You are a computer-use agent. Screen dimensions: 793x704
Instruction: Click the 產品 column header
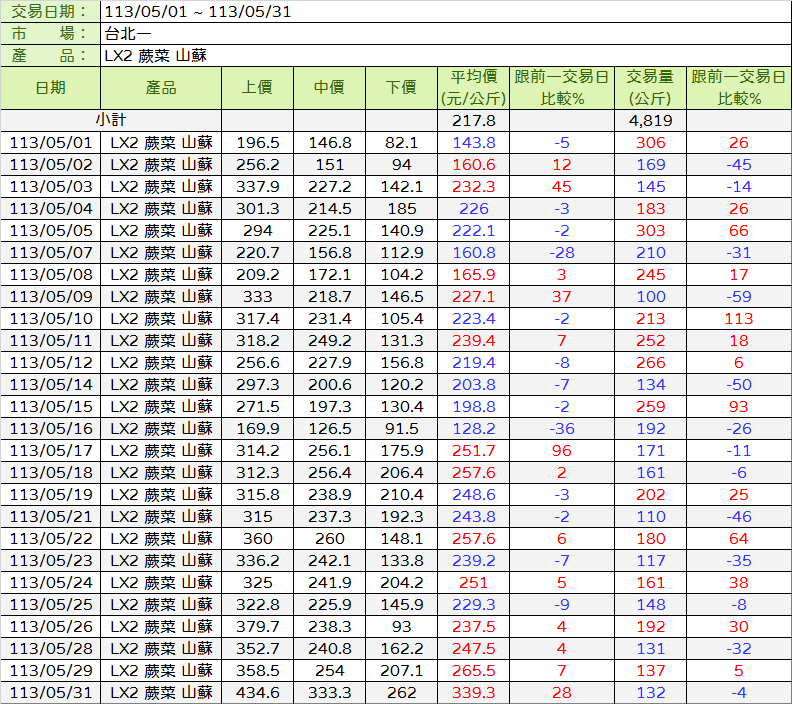[x=161, y=88]
